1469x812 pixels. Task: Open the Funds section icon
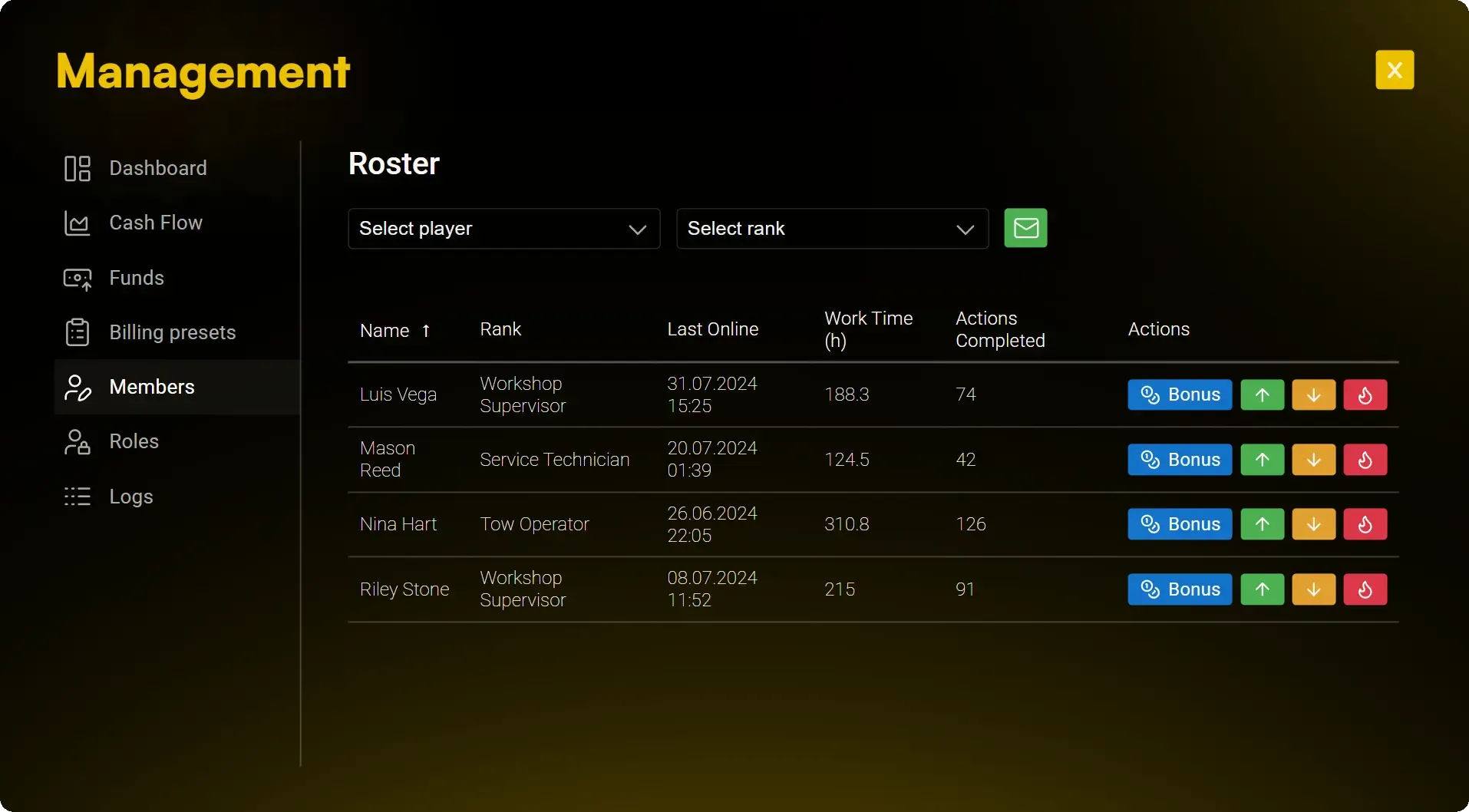pyautogui.click(x=78, y=279)
